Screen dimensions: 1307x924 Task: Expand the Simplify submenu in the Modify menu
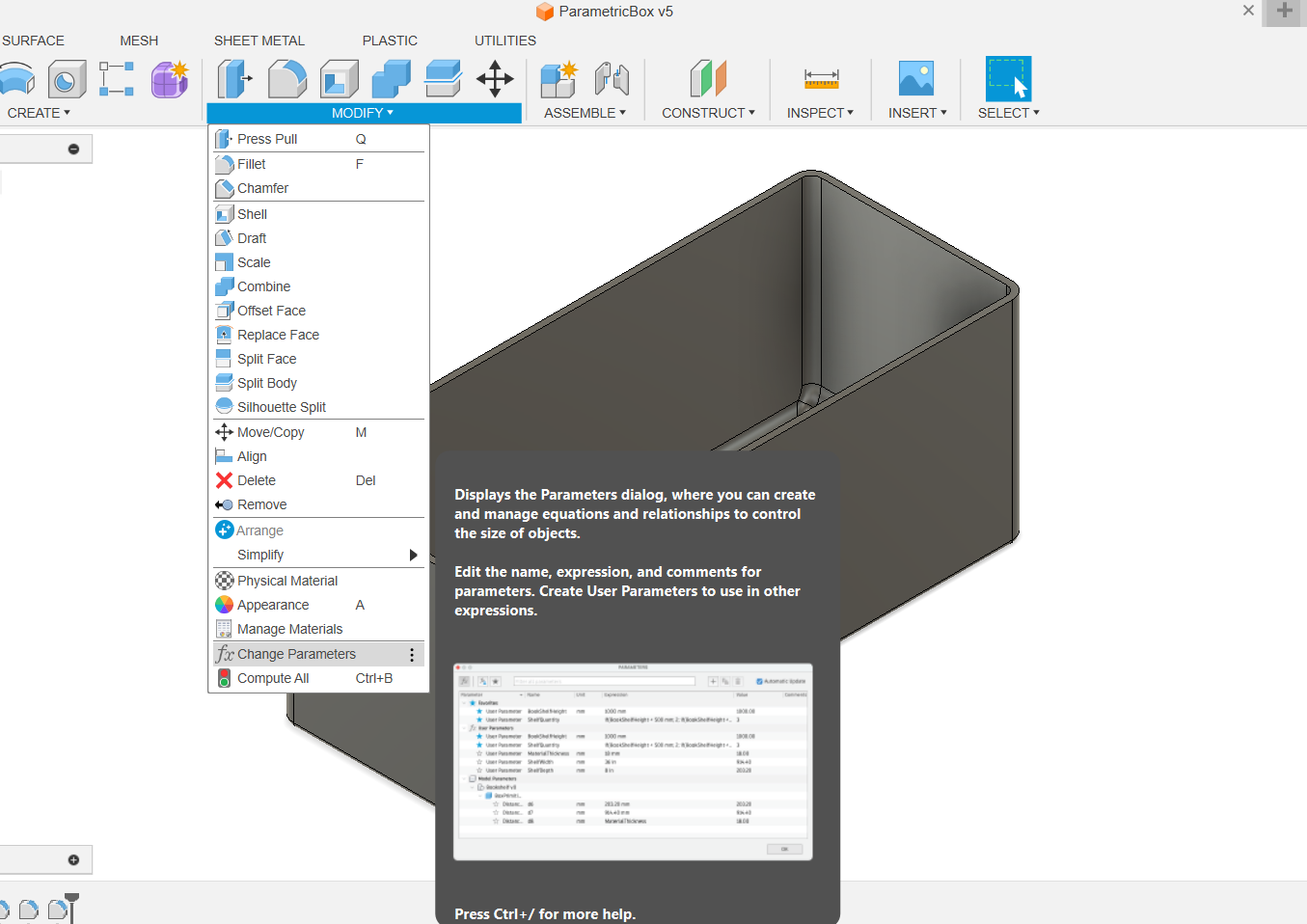tap(412, 555)
